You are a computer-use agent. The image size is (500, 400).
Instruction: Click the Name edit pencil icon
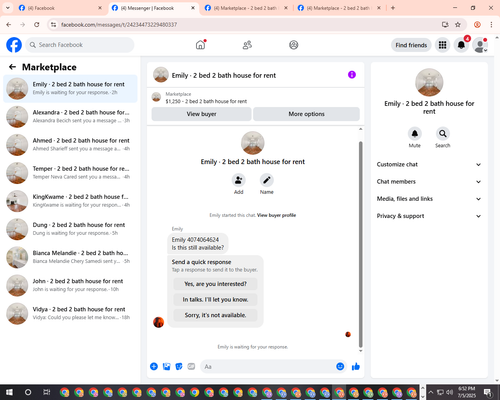coord(267,180)
